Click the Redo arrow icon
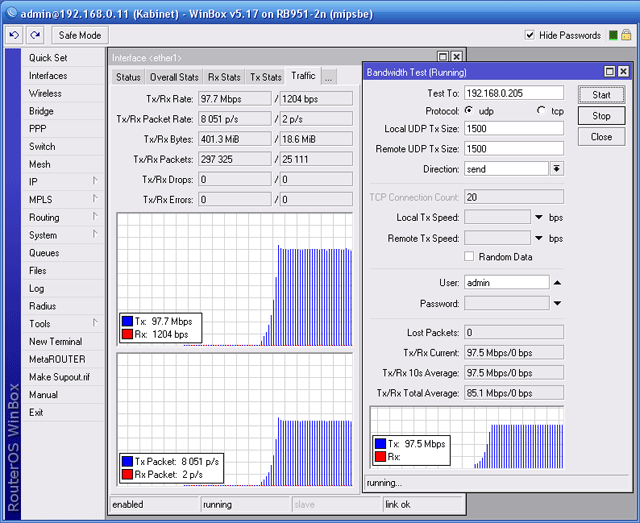This screenshot has height=523, width=640. pyautogui.click(x=36, y=35)
